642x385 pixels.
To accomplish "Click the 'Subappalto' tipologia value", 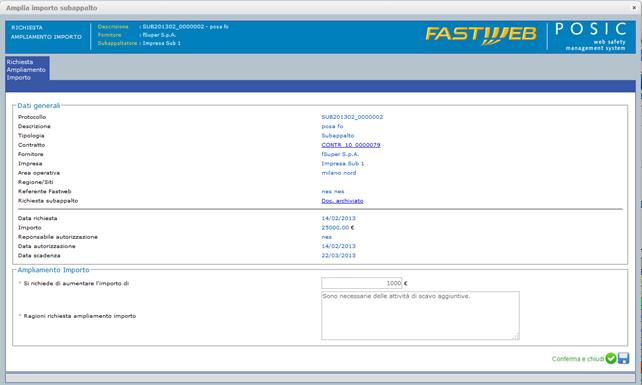I will coord(338,136).
